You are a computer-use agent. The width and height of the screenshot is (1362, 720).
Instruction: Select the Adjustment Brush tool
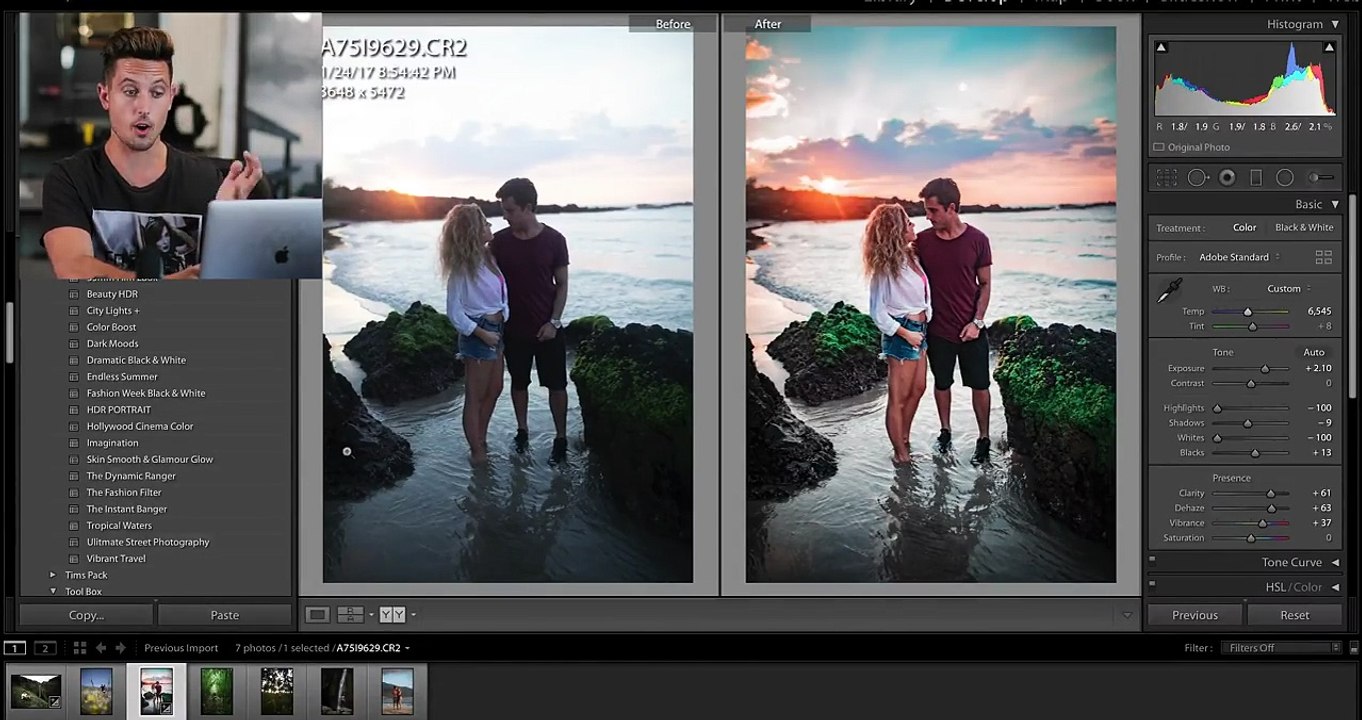coord(1321,178)
